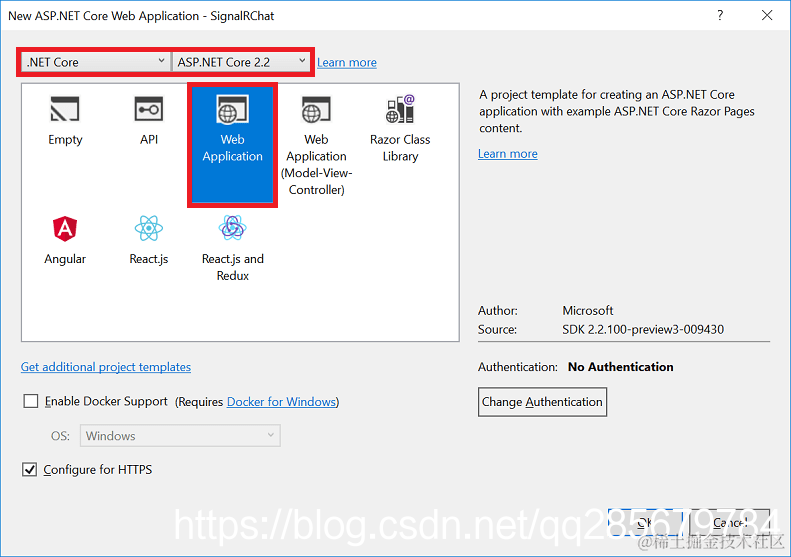791x557 pixels.
Task: Open the ASP.NET Core 2.2 version dropdown
Action: coord(241,62)
